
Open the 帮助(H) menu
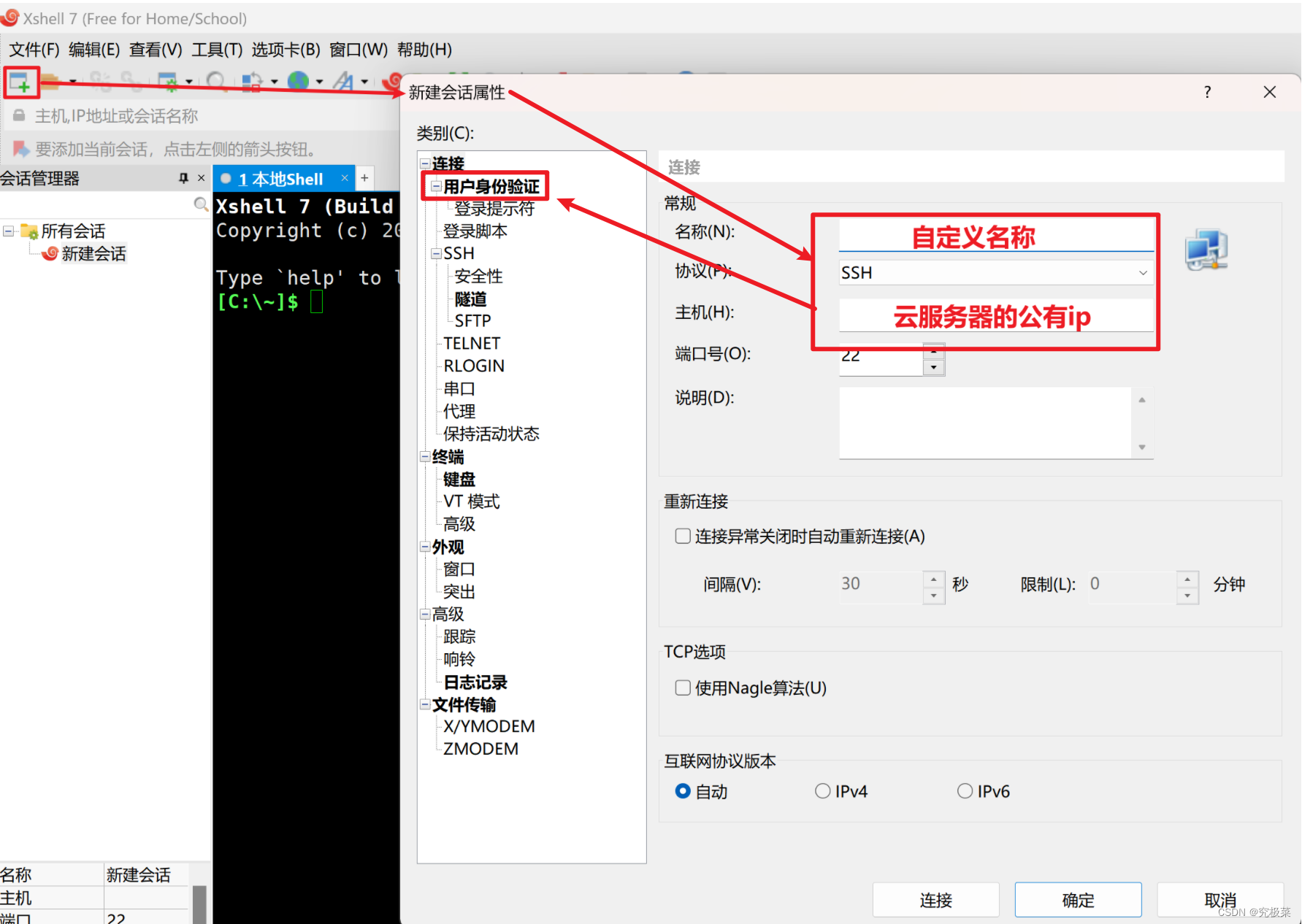[x=424, y=50]
